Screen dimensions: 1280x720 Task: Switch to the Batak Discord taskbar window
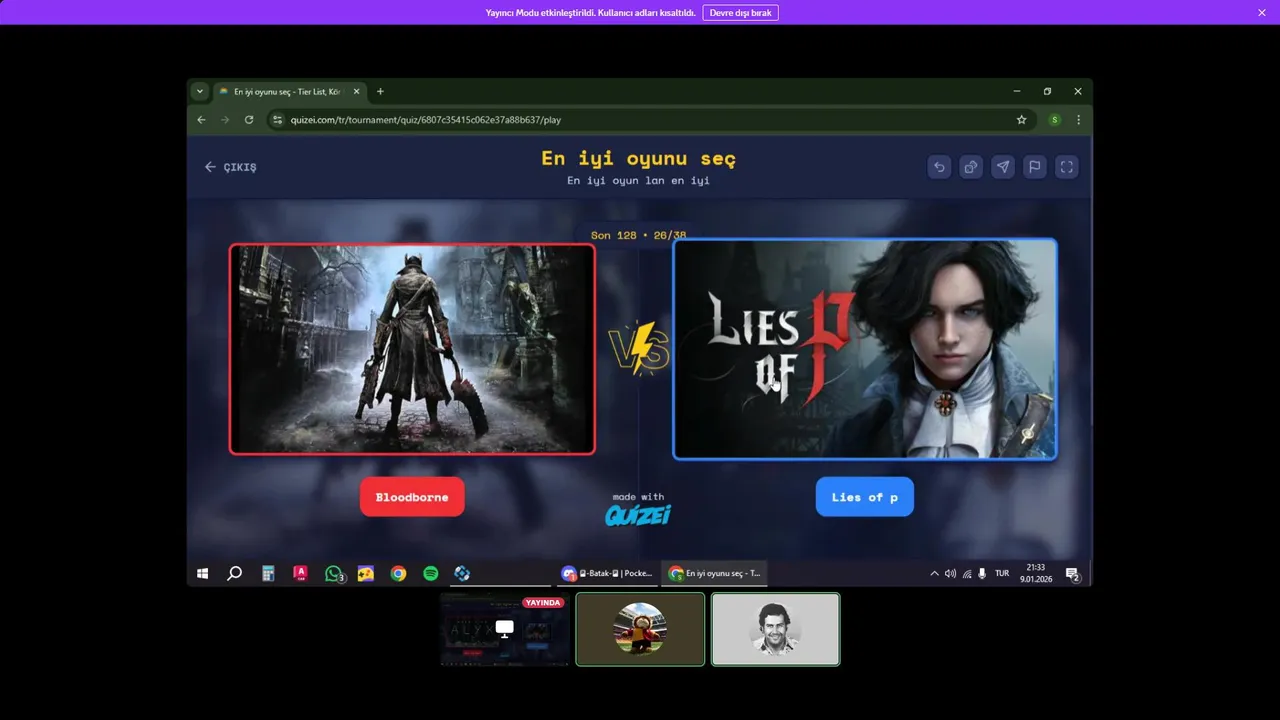pos(608,574)
